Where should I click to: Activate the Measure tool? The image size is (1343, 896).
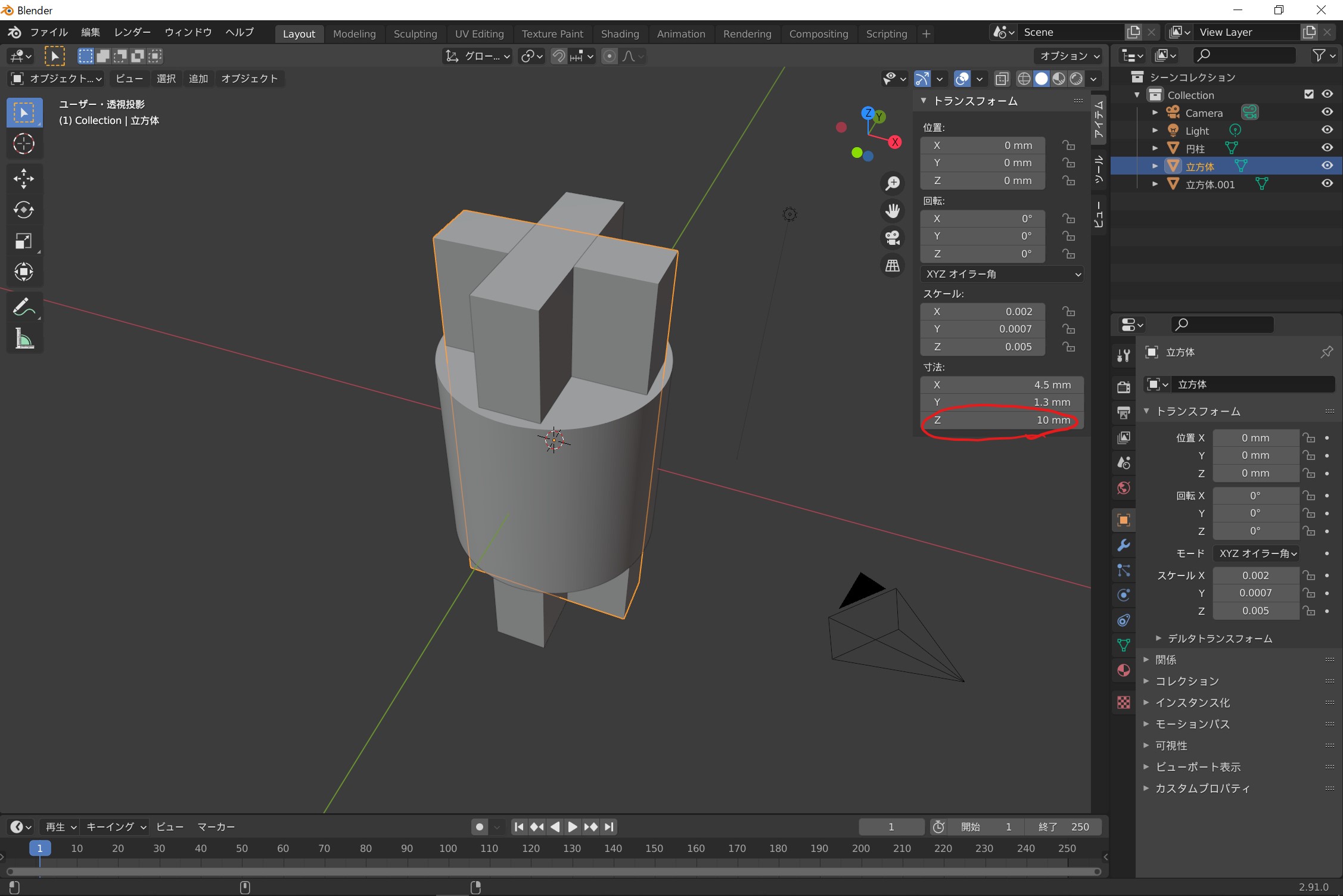[x=24, y=339]
